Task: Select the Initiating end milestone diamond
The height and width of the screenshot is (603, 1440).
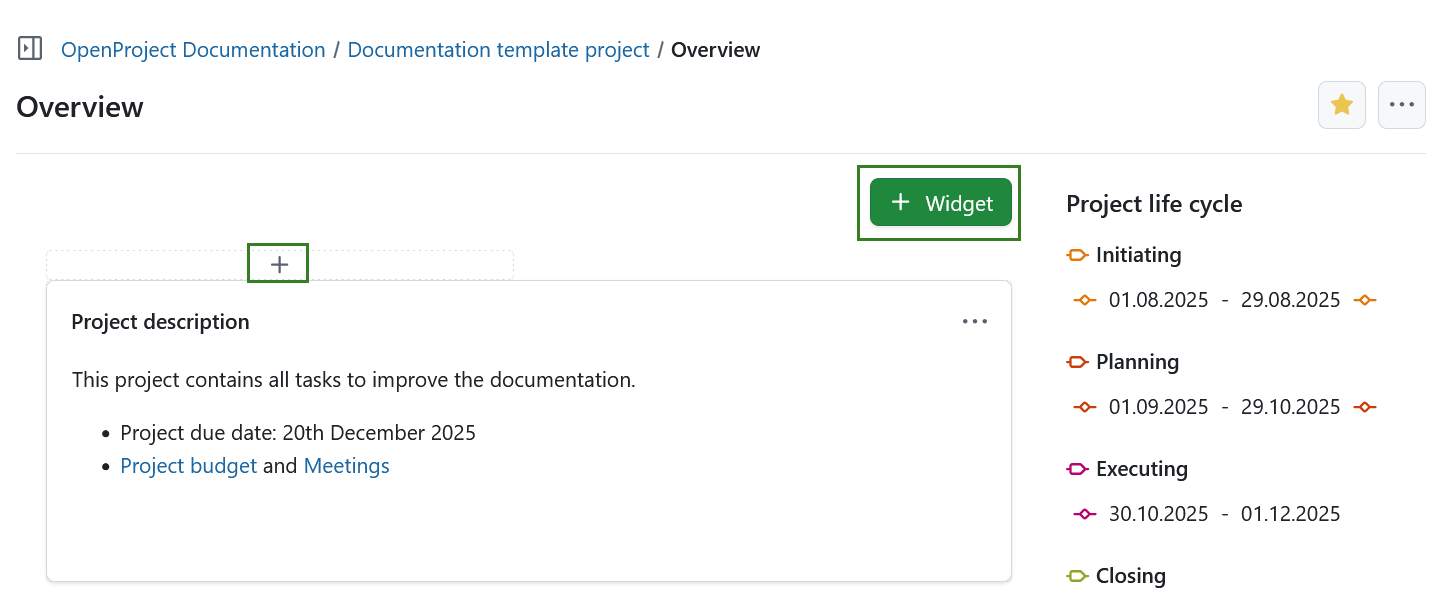Action: [1365, 299]
